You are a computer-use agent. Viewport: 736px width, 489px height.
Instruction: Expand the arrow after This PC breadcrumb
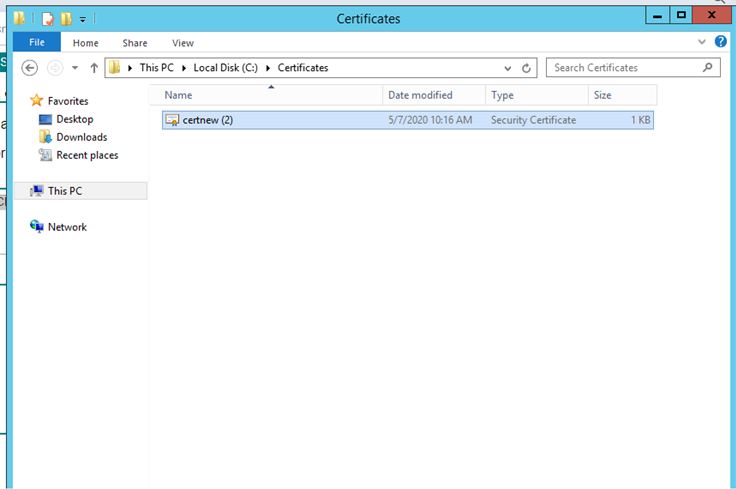click(184, 68)
